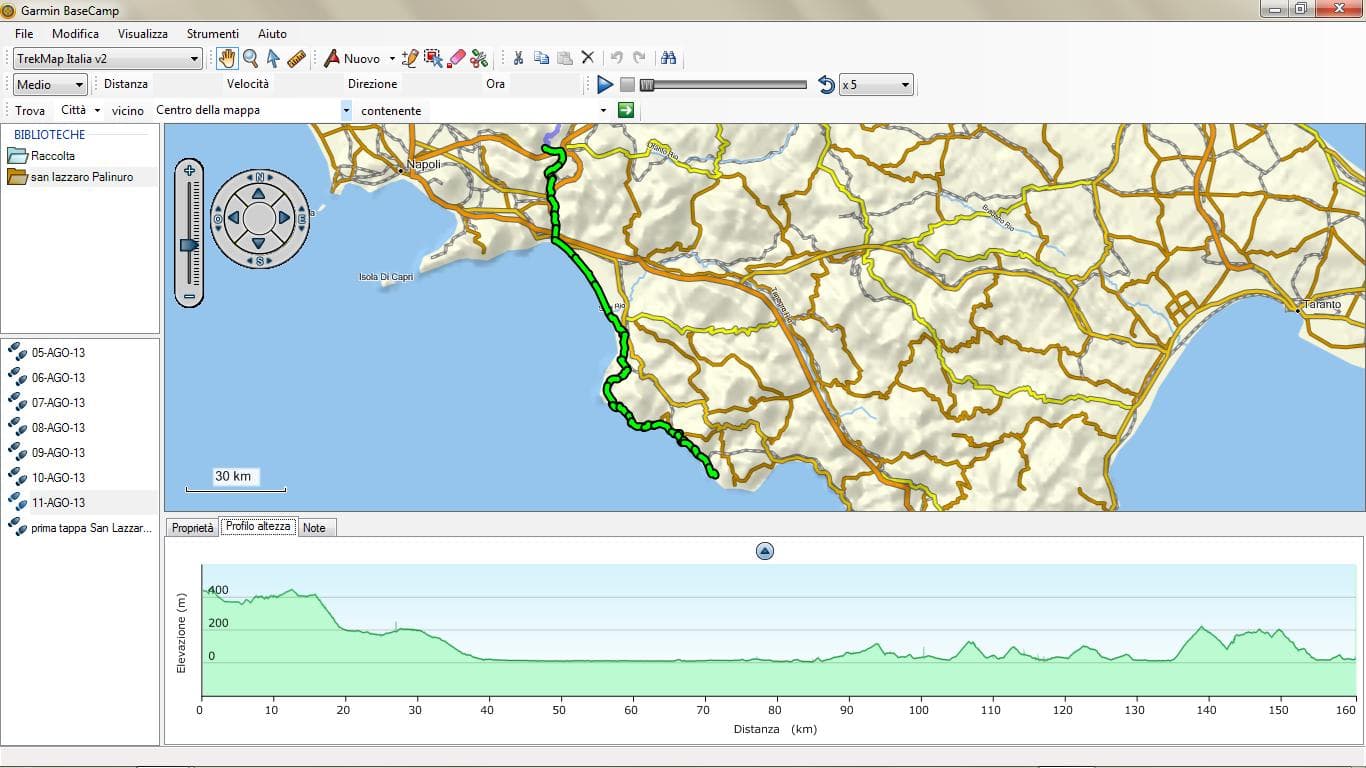Image resolution: width=1366 pixels, height=768 pixels.
Task: Click the Copy icon
Action: click(541, 58)
